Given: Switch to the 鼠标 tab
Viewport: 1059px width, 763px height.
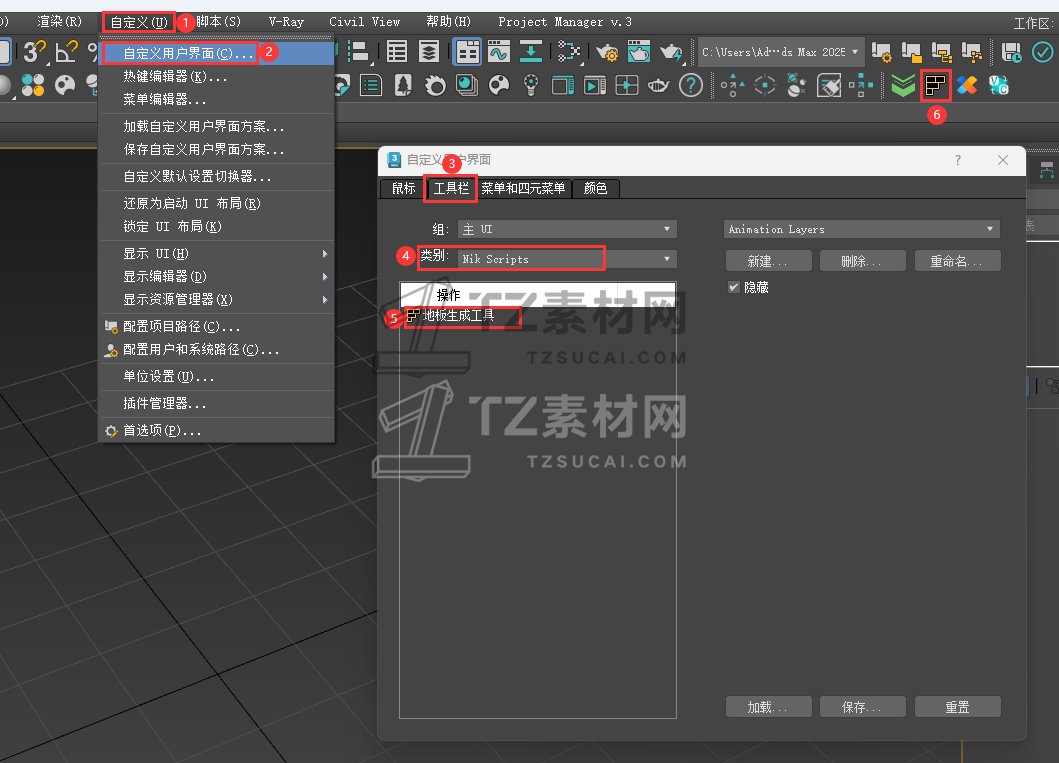Looking at the screenshot, I should click(x=404, y=188).
